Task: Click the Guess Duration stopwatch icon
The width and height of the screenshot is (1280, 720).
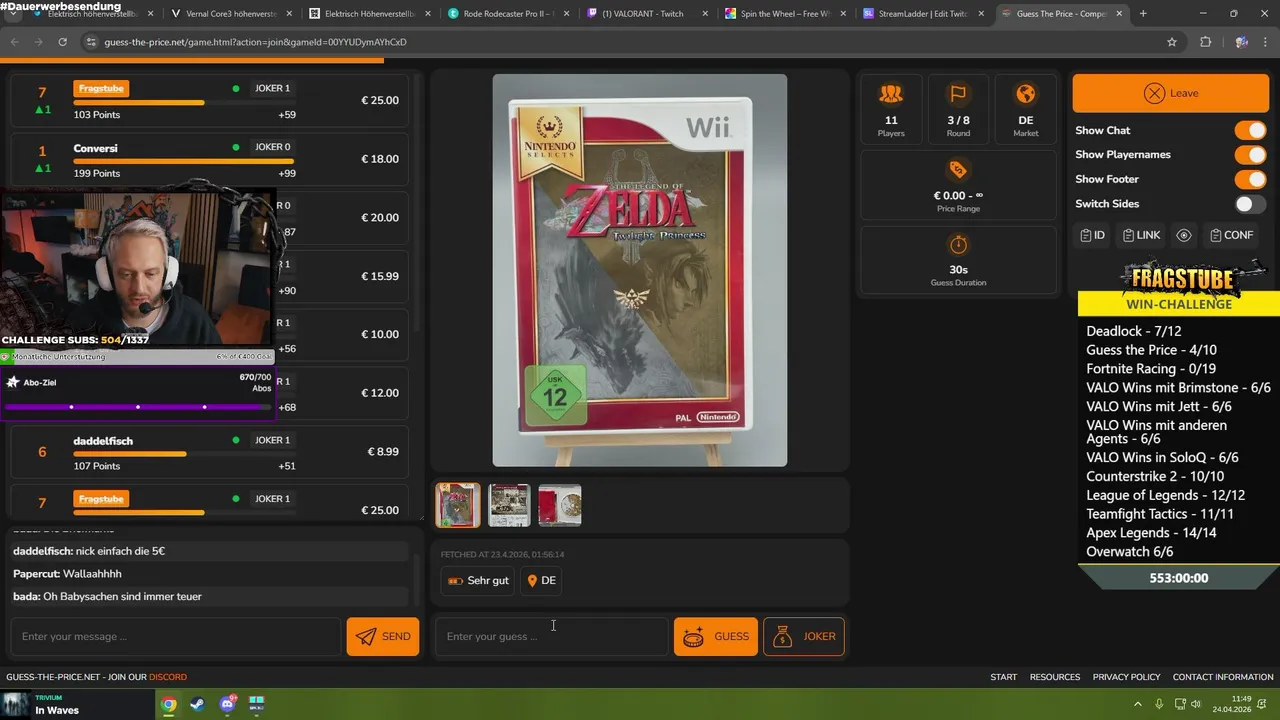Action: coord(958,245)
